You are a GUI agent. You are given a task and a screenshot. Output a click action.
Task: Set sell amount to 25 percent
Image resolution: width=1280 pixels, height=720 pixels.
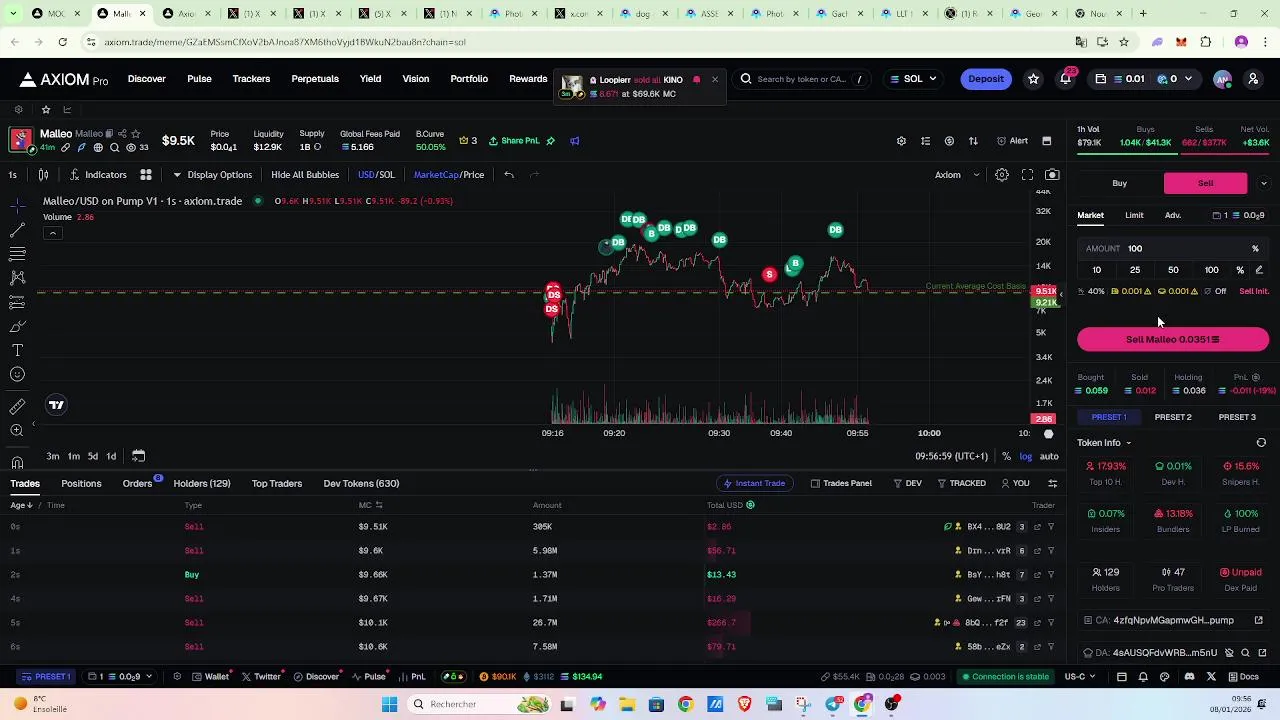tap(1135, 270)
